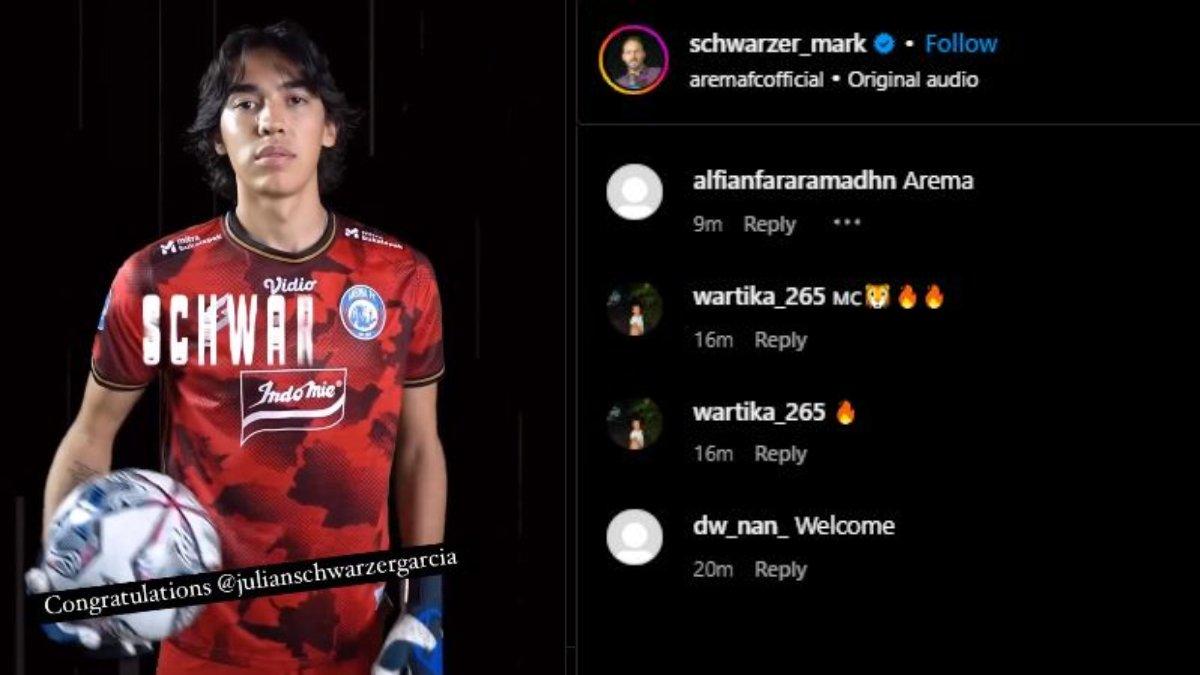Open the aremafcofficial audio source link
The width and height of the screenshot is (1200, 675).
pyautogui.click(x=756, y=80)
